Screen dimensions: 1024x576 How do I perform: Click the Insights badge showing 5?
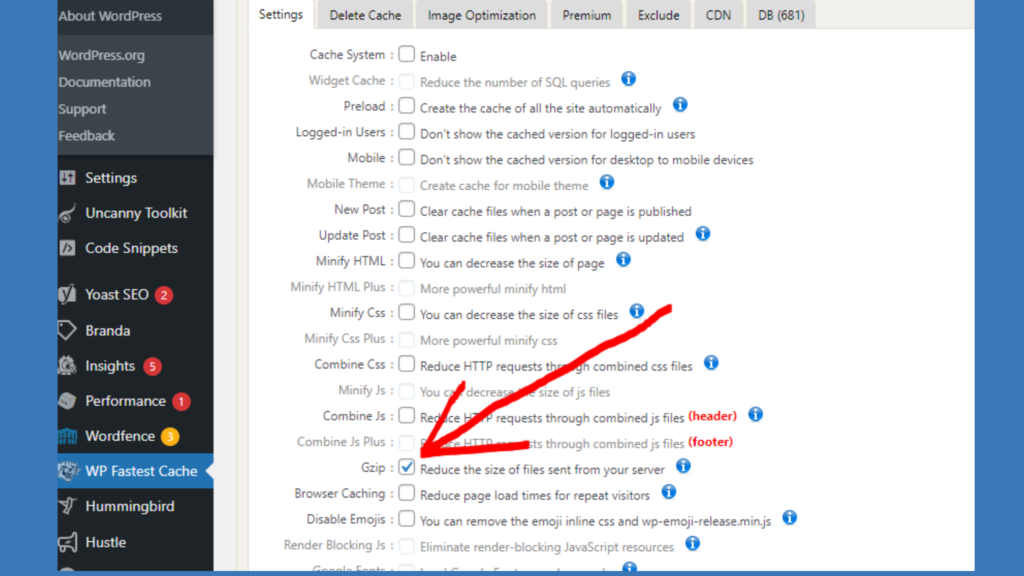tap(152, 366)
